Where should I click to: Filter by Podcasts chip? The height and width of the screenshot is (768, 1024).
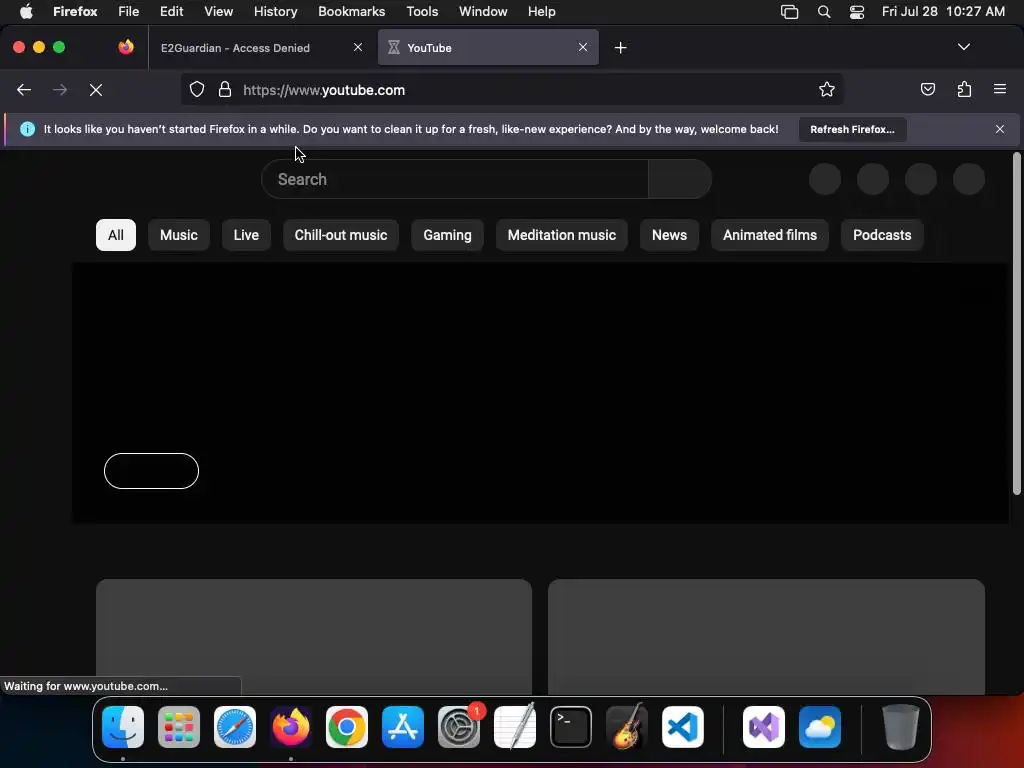882,235
